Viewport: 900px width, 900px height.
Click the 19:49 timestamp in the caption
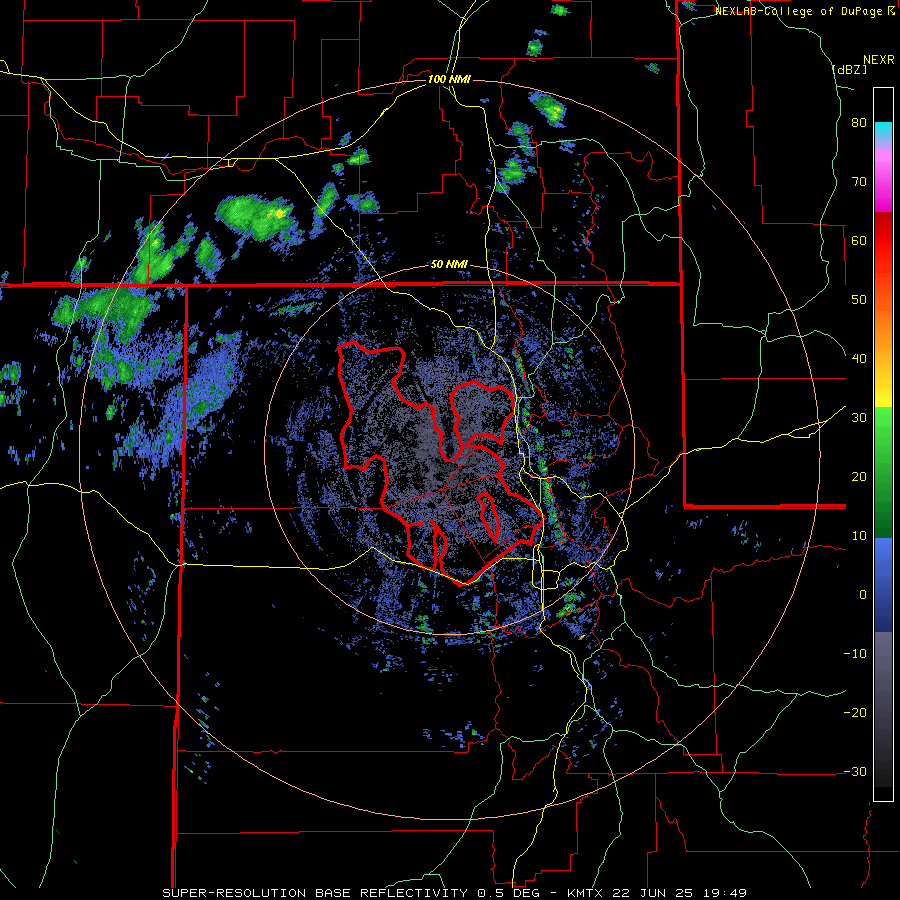[724, 893]
